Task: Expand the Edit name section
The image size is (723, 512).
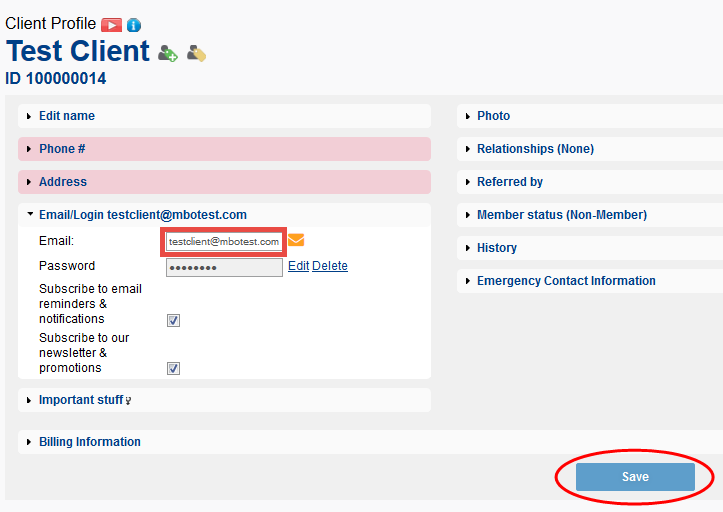Action: tap(66, 116)
